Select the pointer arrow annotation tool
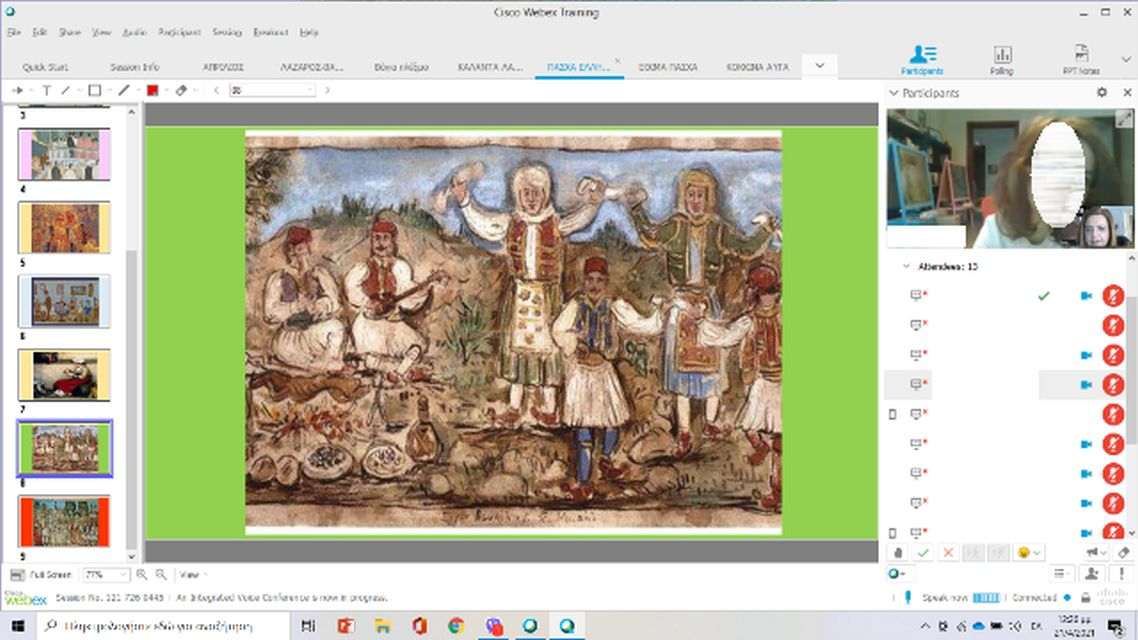 [17, 90]
